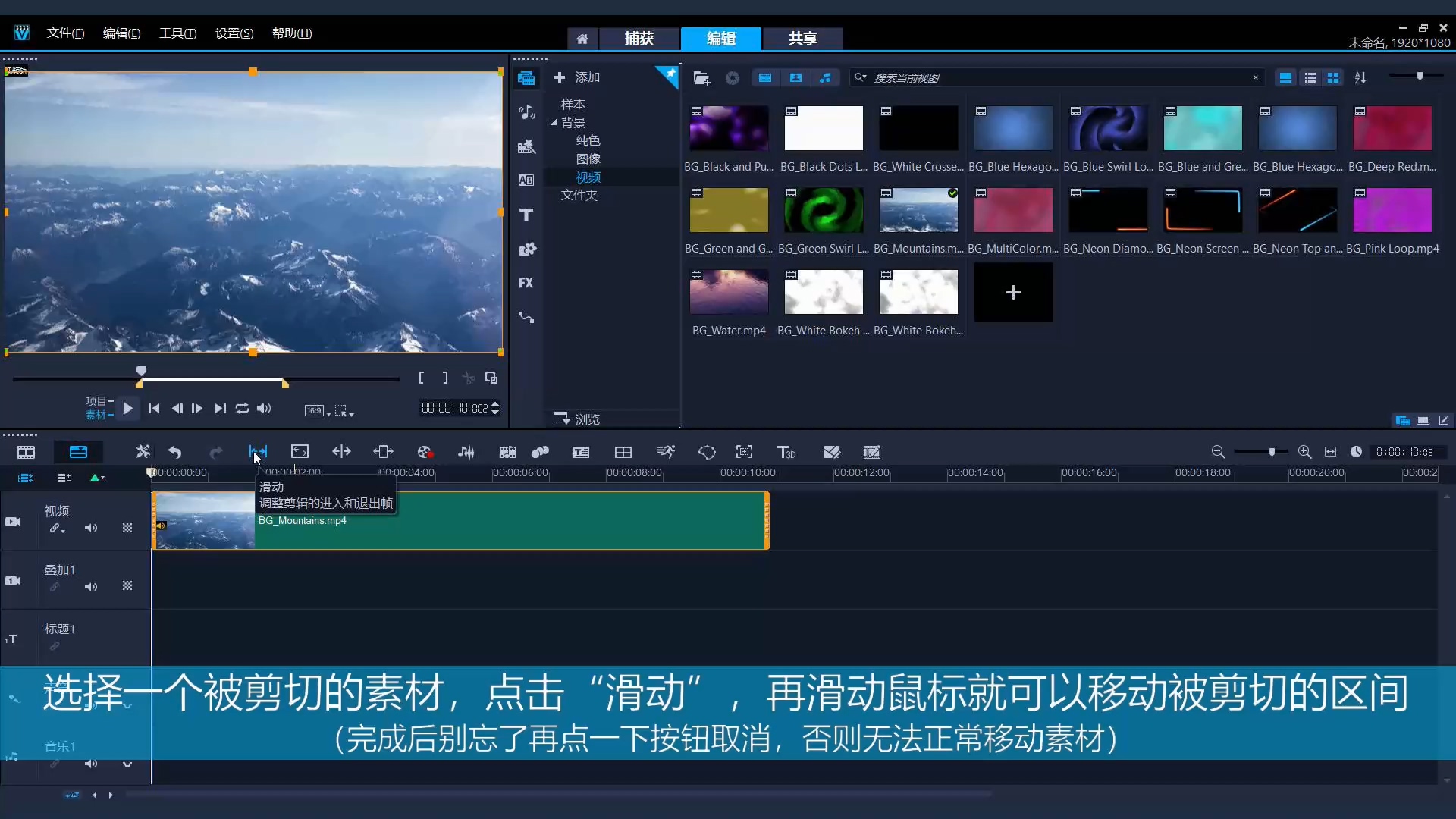Zoom in the timeline with magnifier plus

[1304, 452]
